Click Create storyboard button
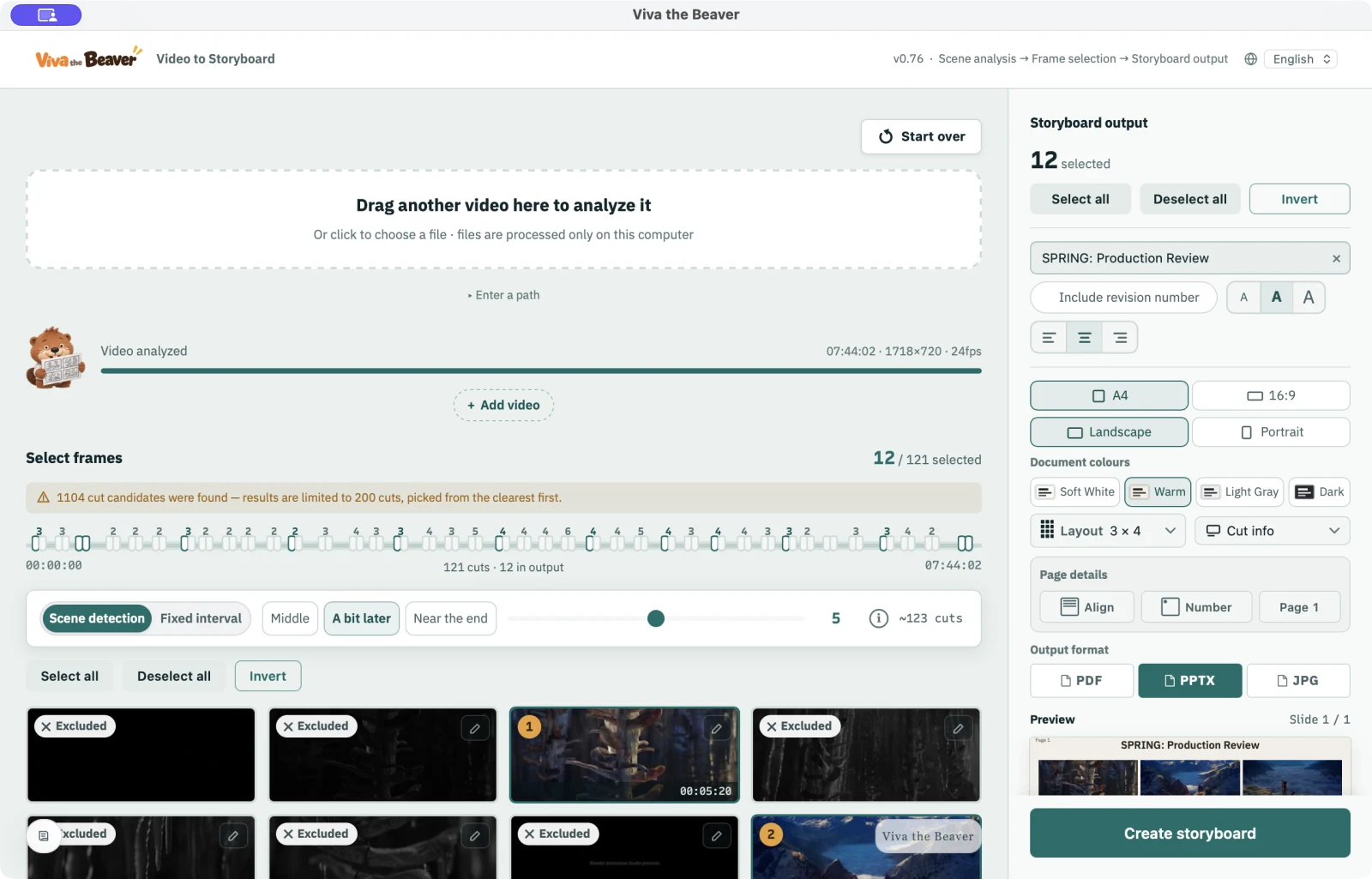 (1190, 834)
